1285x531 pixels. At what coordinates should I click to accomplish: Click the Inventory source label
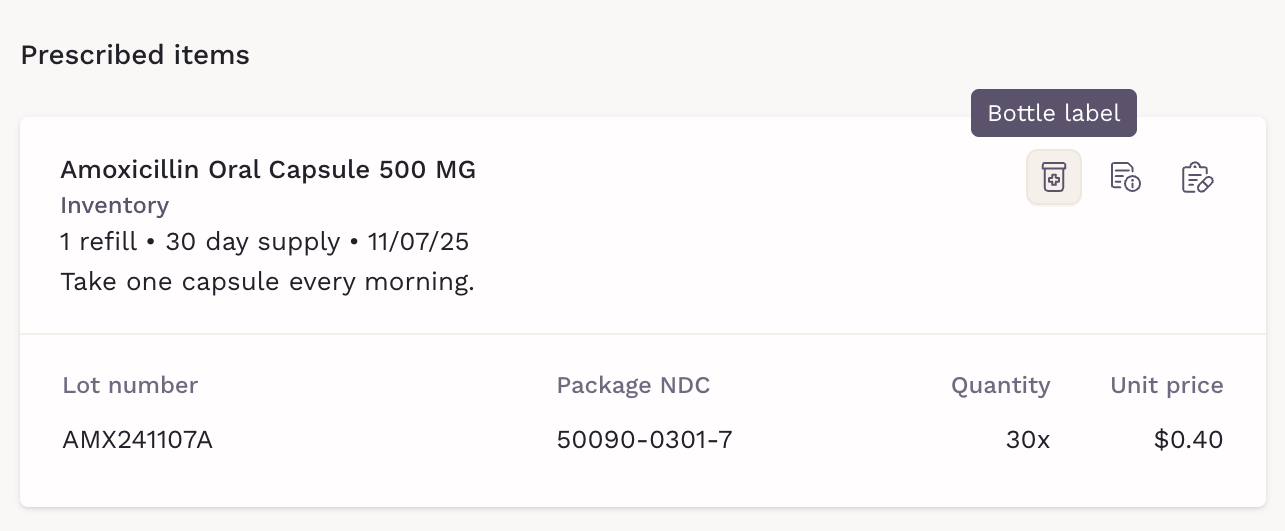click(x=114, y=206)
